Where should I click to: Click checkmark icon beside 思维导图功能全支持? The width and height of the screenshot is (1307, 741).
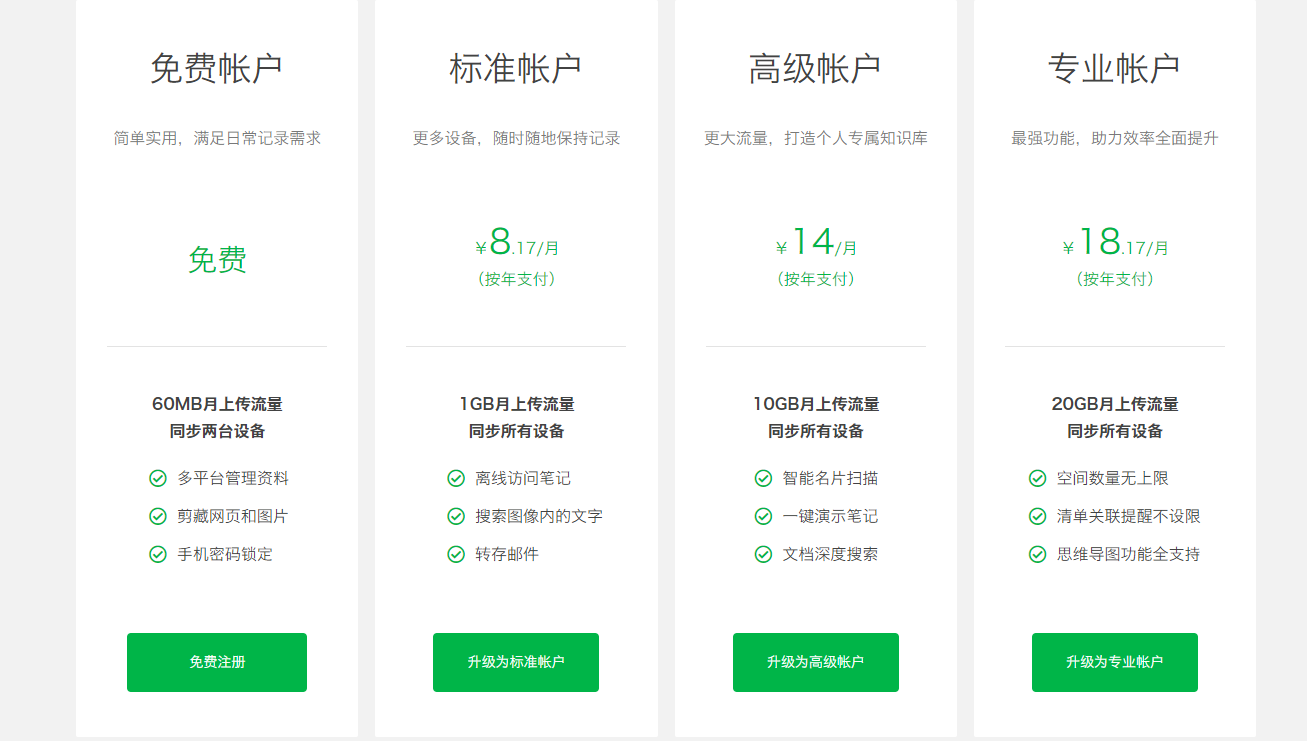[1038, 554]
